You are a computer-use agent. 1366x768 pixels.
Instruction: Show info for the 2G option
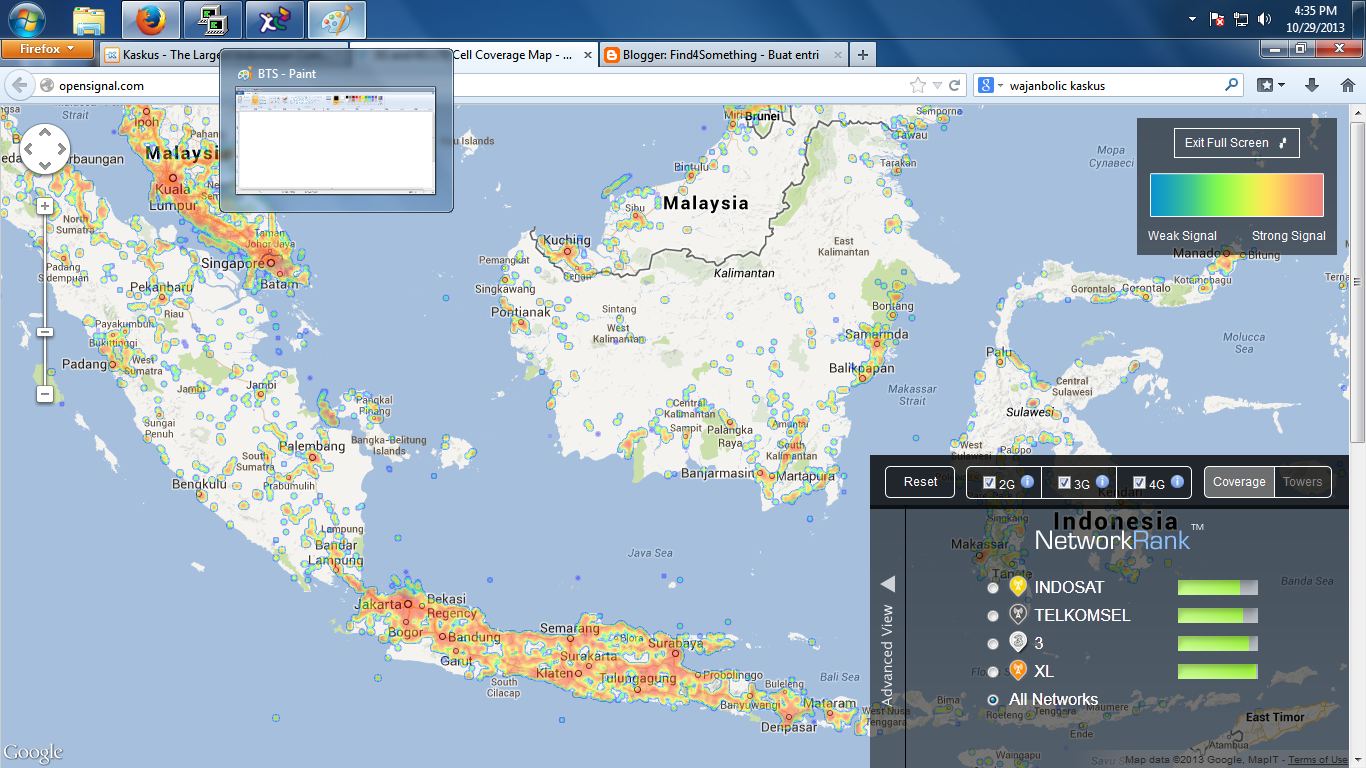click(x=1026, y=482)
